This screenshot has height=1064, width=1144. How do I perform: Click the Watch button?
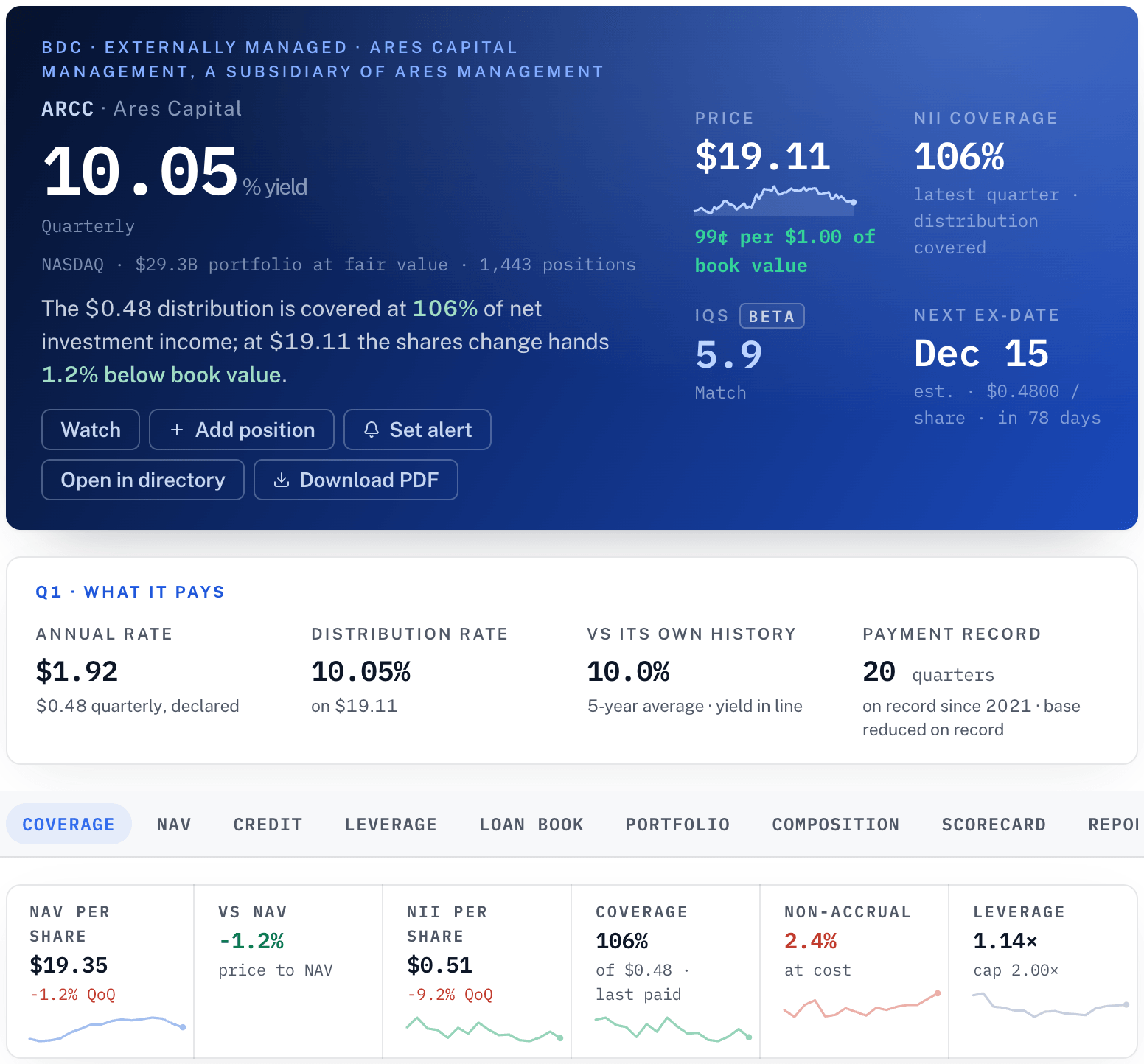click(x=91, y=430)
